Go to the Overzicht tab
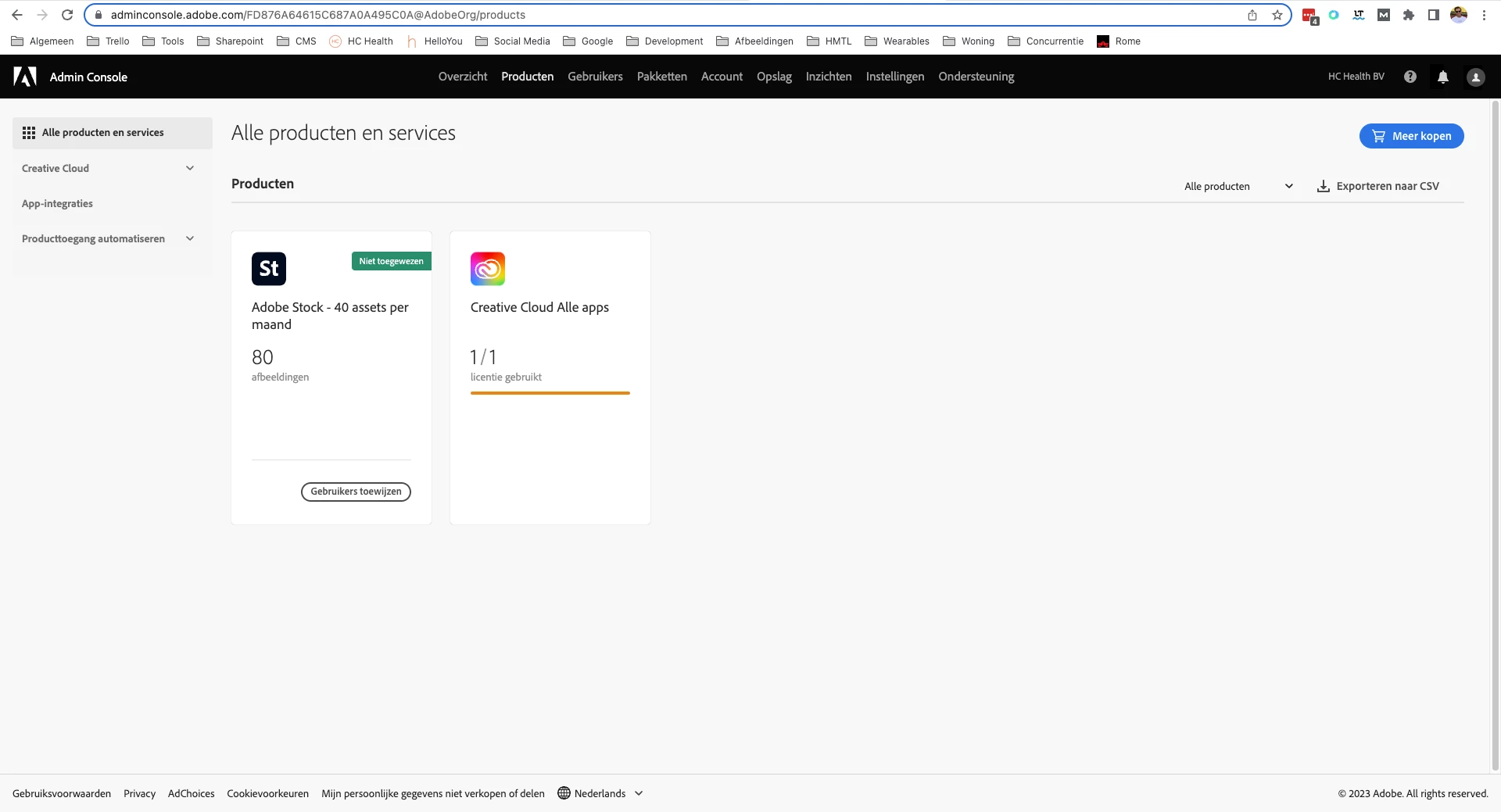Screen dimensions: 1501x812 pyautogui.click(x=463, y=77)
